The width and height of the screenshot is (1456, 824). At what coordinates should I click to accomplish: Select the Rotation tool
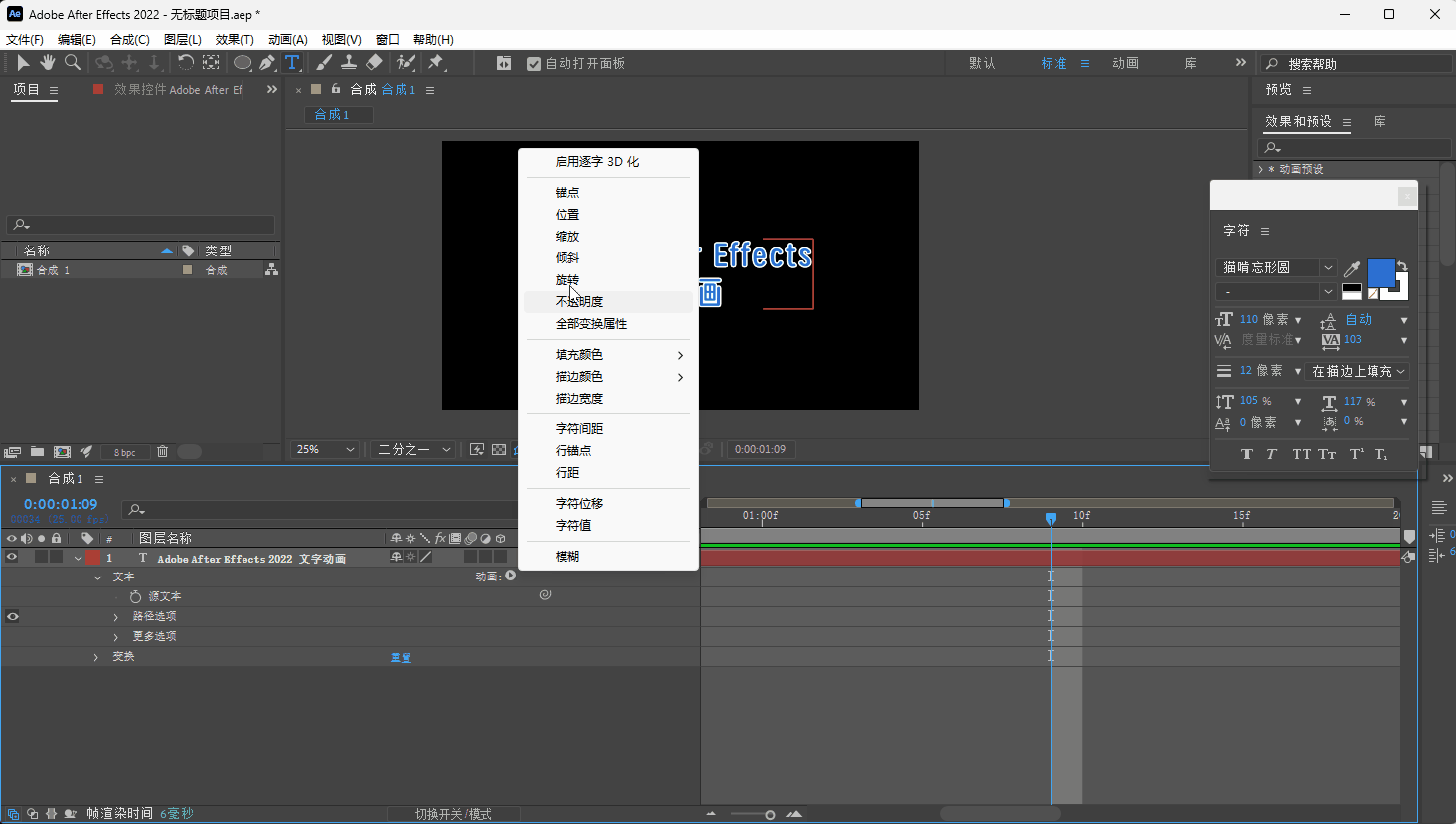pyautogui.click(x=186, y=63)
